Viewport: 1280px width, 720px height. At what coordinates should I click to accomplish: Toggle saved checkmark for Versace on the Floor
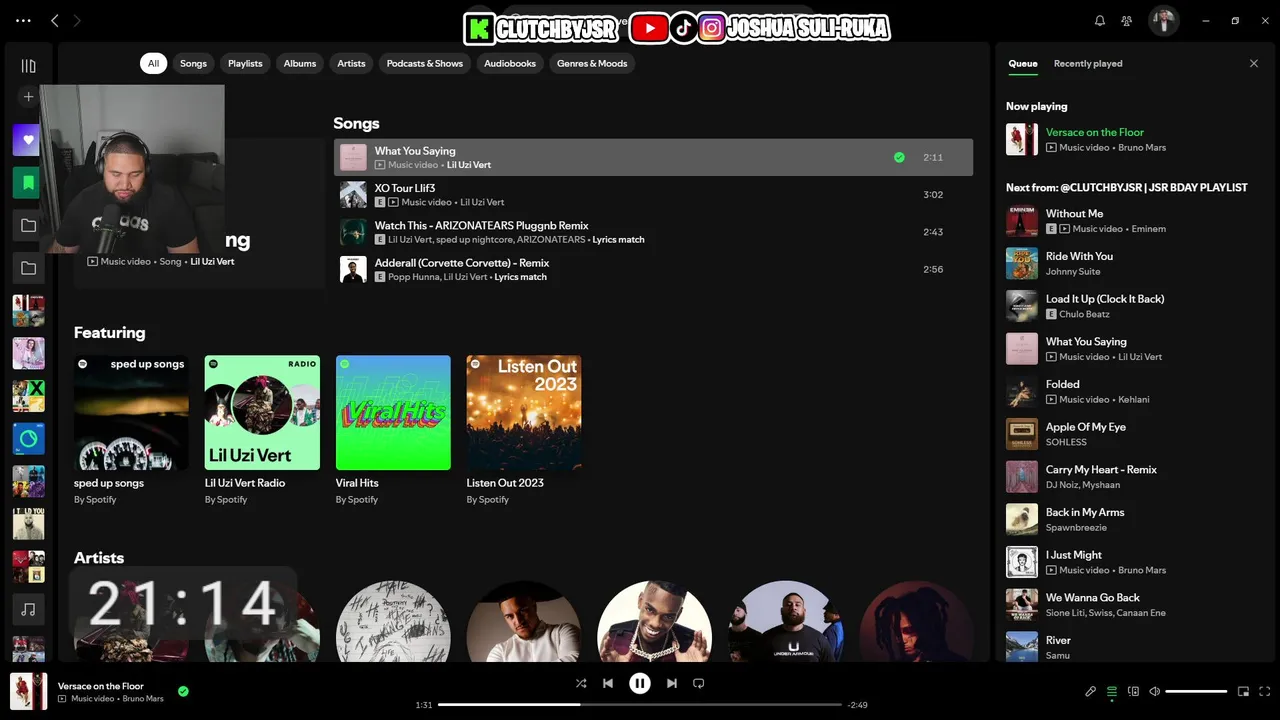183,691
